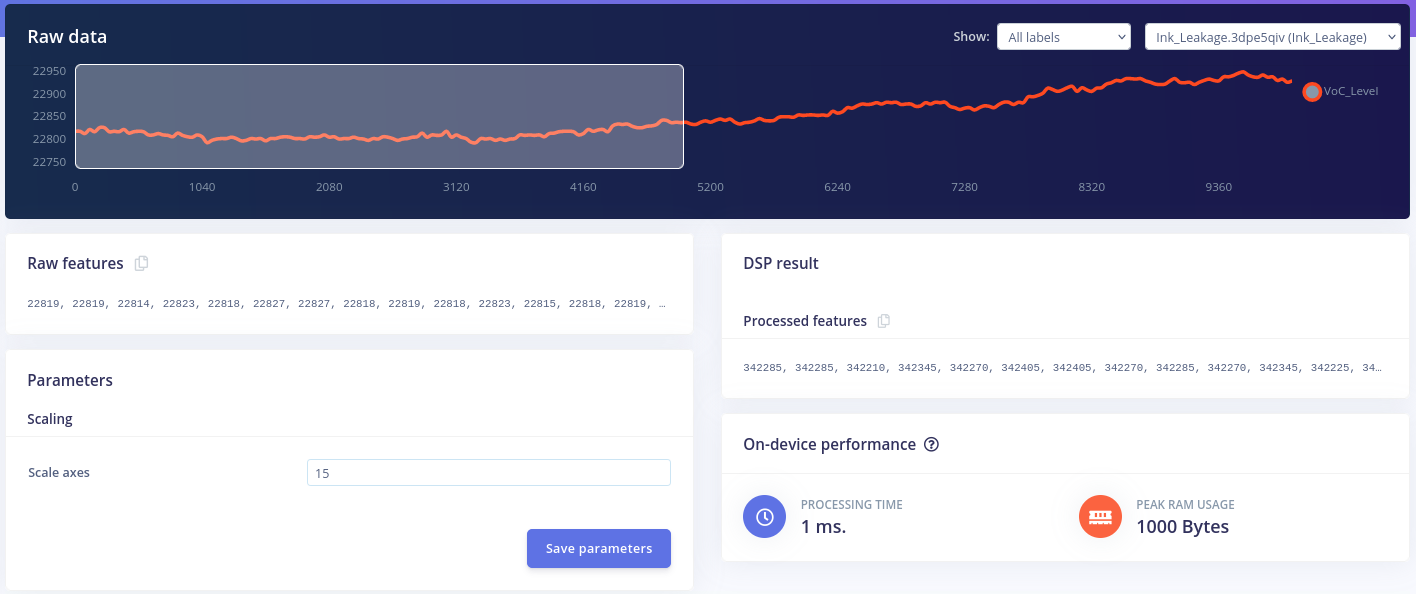Open the Ink_Leakage sample selector dropdown
Viewport: 1416px width, 594px height.
coord(1272,37)
